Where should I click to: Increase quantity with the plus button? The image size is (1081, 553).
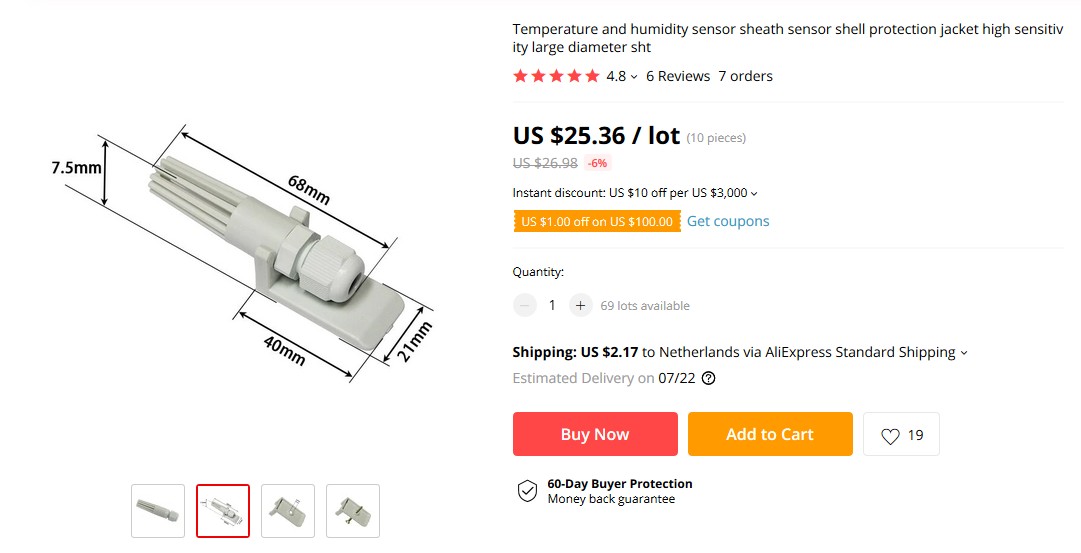coord(580,305)
